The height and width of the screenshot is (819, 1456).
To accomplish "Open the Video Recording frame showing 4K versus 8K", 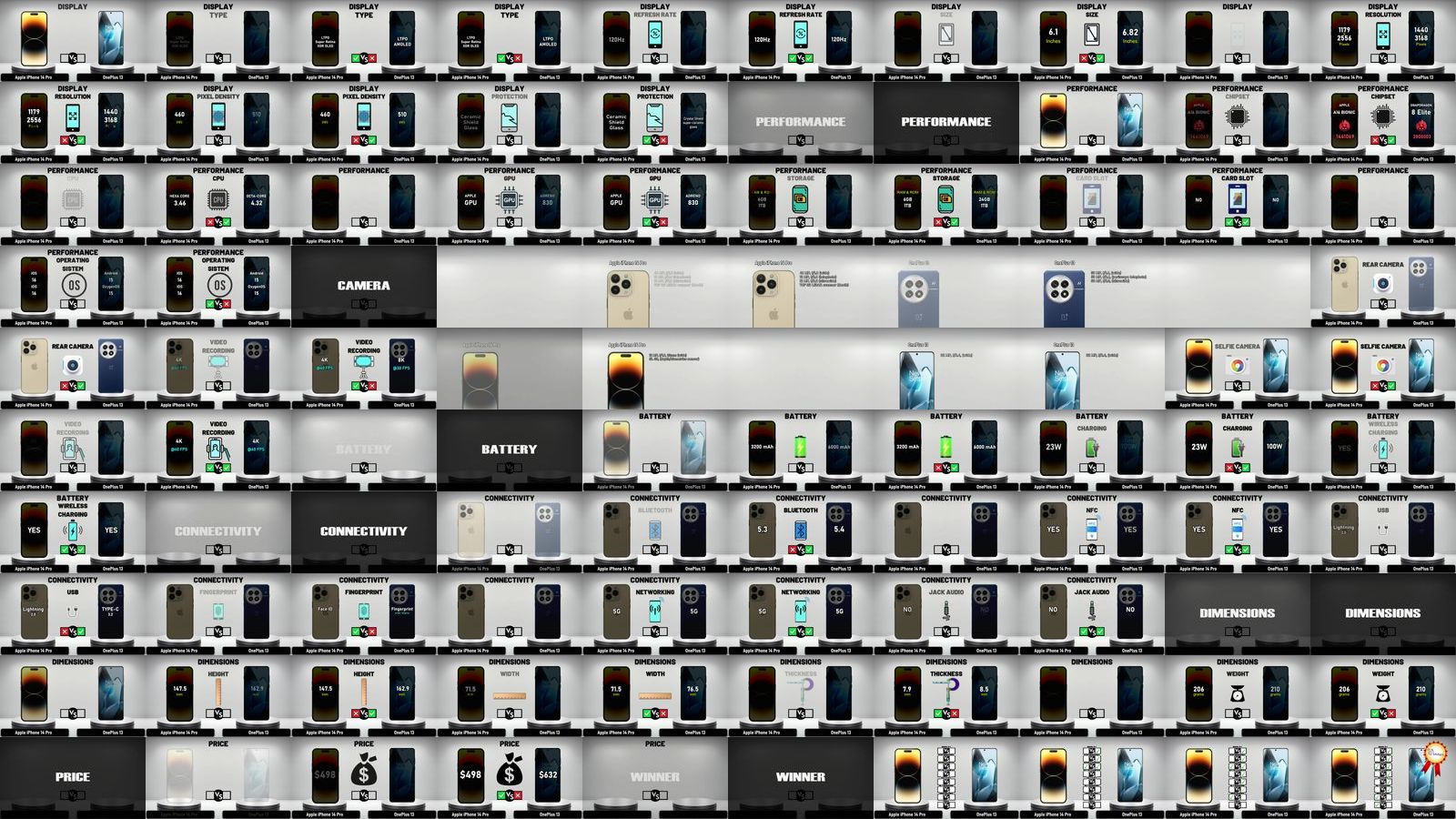I will coord(364,368).
